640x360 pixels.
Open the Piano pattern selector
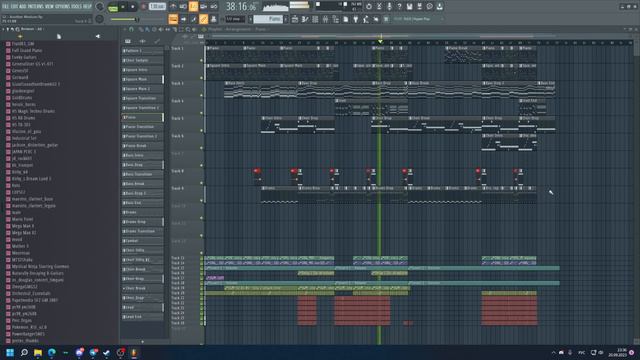click(x=268, y=19)
